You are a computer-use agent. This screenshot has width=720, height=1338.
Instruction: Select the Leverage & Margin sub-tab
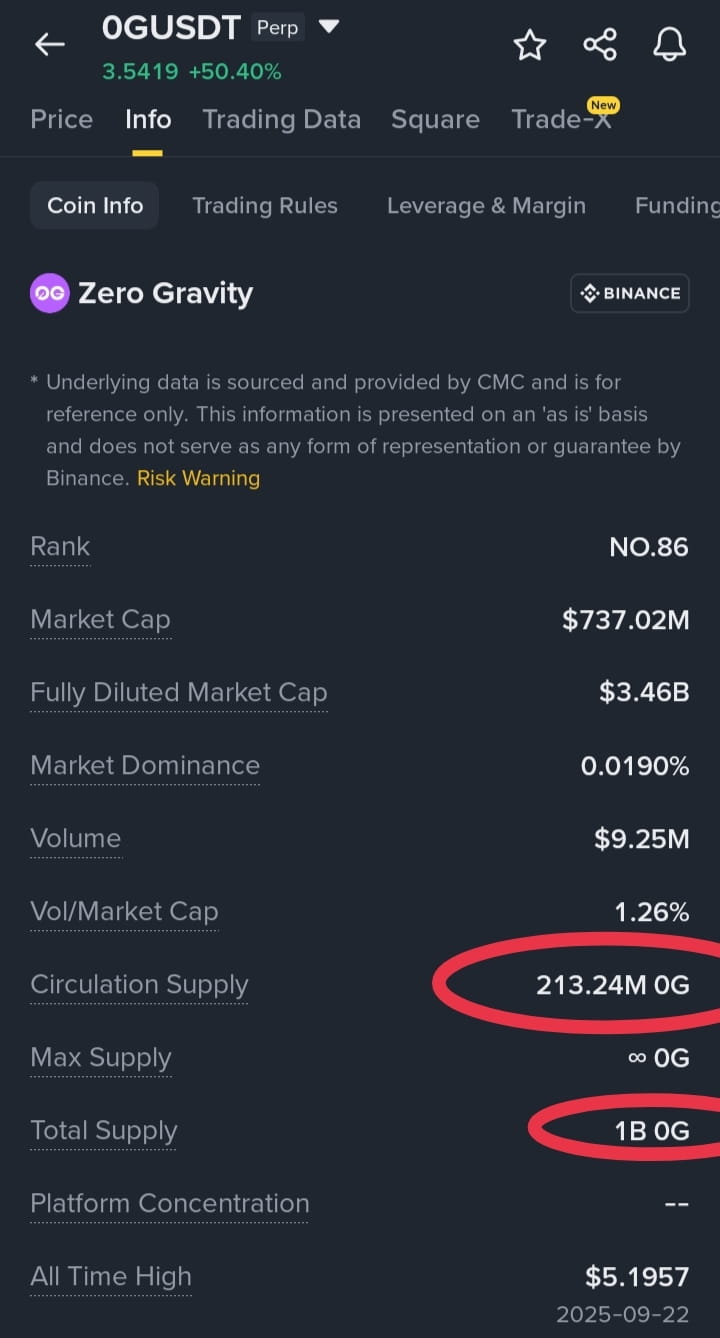(x=486, y=205)
